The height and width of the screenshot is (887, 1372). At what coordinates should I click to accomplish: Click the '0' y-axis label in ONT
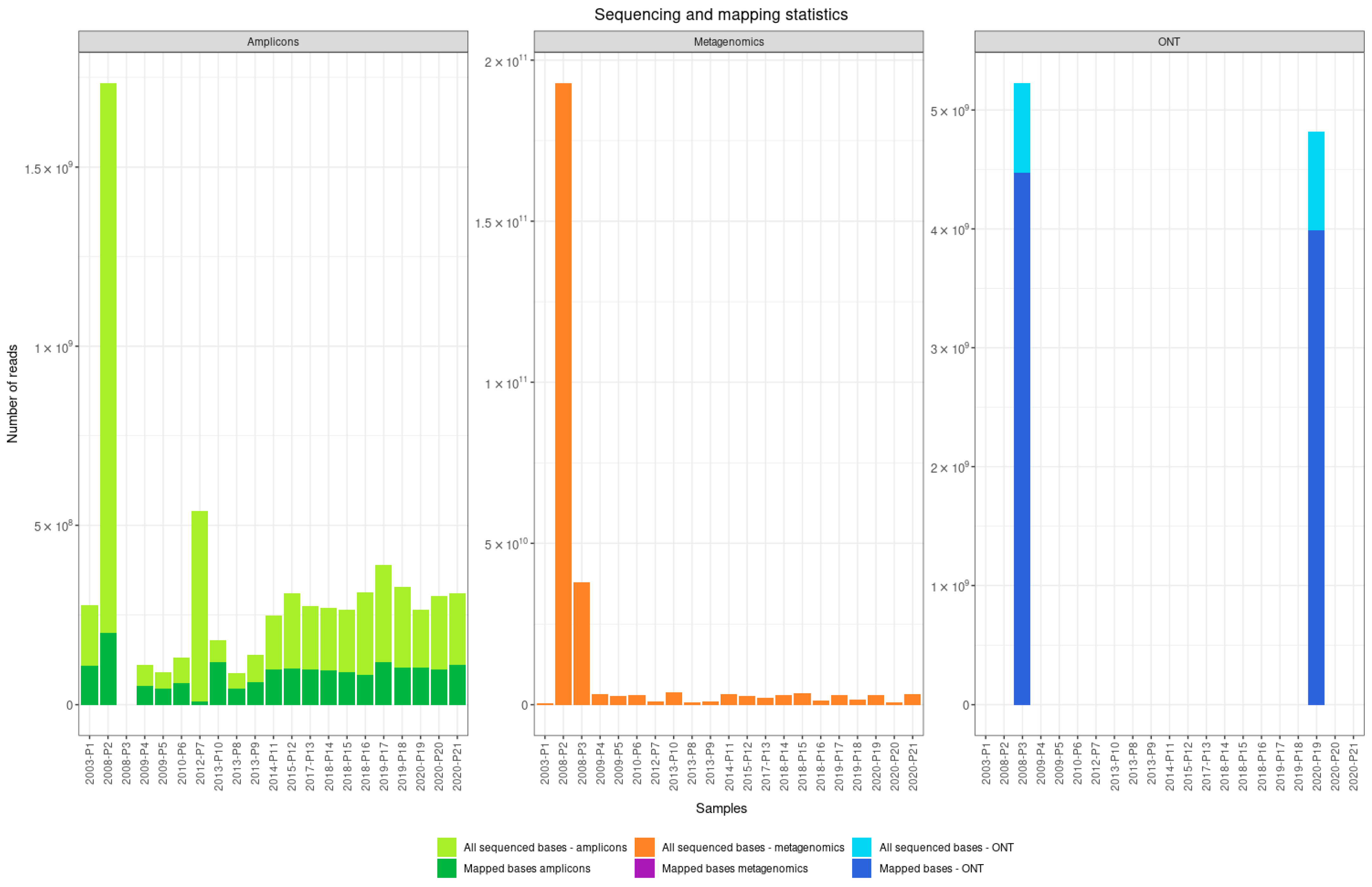(x=966, y=705)
